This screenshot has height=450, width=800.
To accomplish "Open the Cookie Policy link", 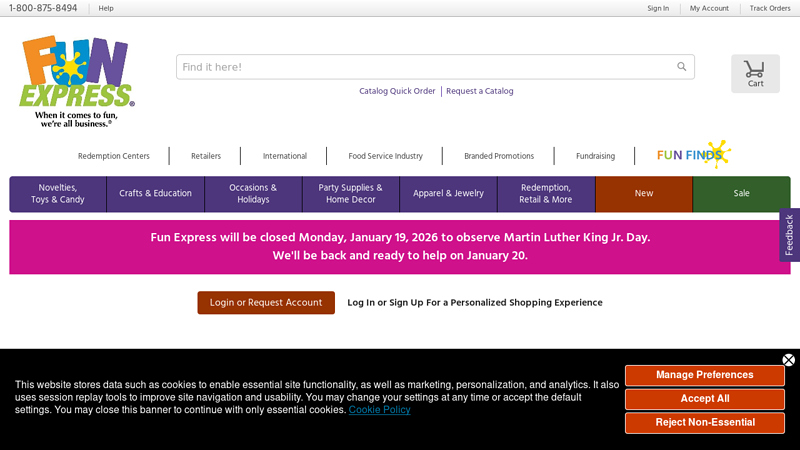I will 379,410.
